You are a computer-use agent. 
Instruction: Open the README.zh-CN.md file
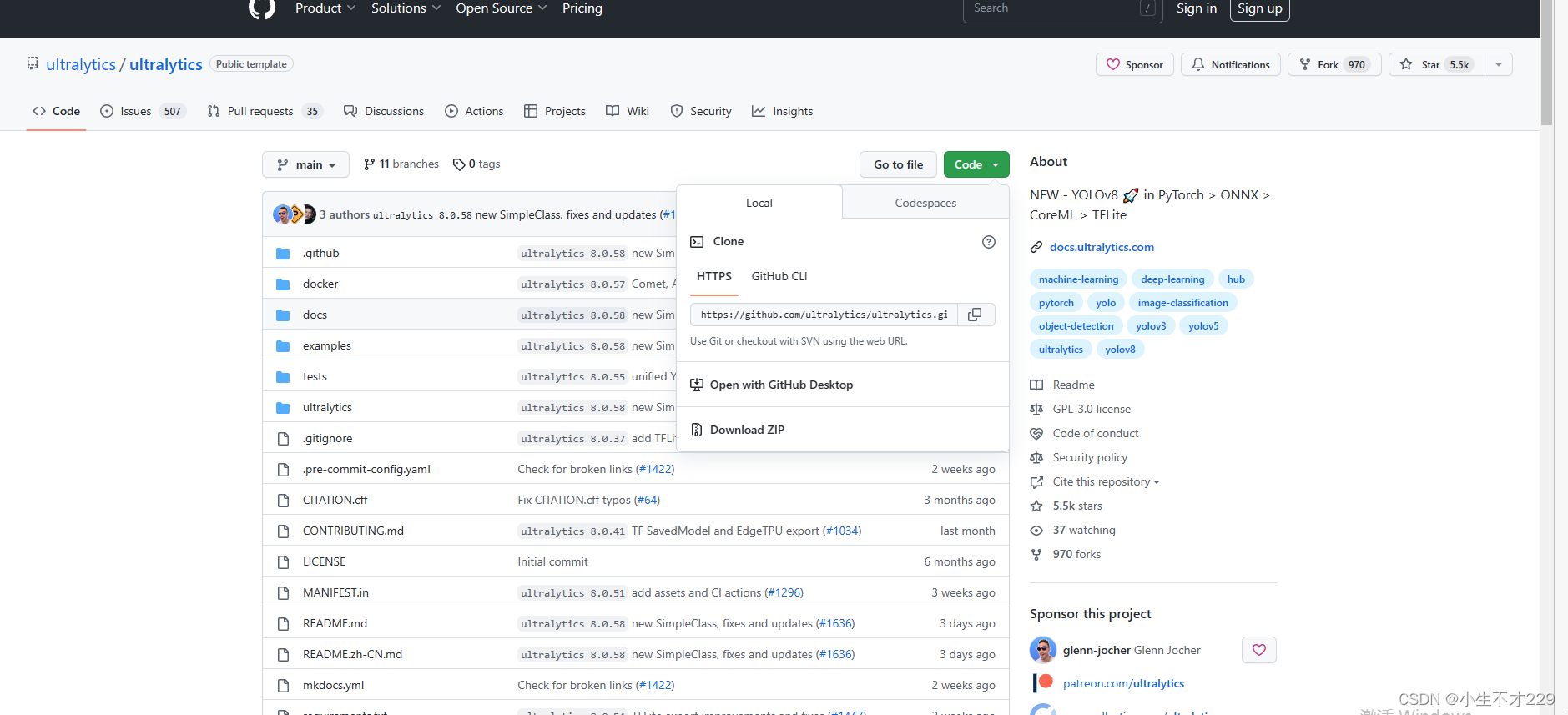pyautogui.click(x=352, y=655)
